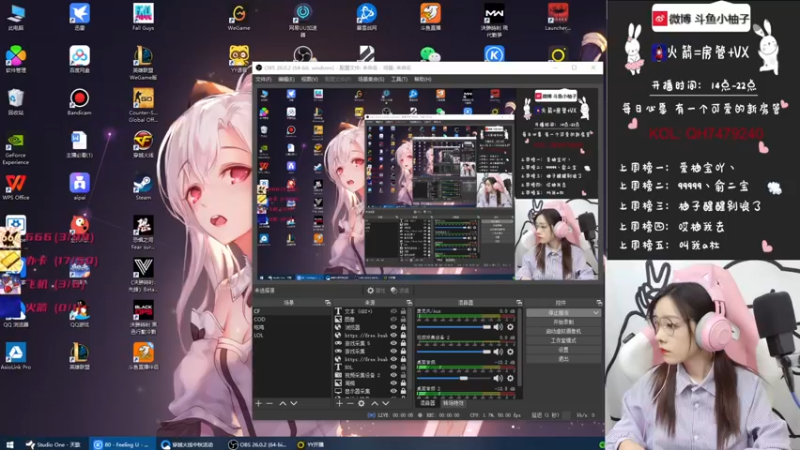Open the 工具(T) menu in OBS

pyautogui.click(x=399, y=80)
